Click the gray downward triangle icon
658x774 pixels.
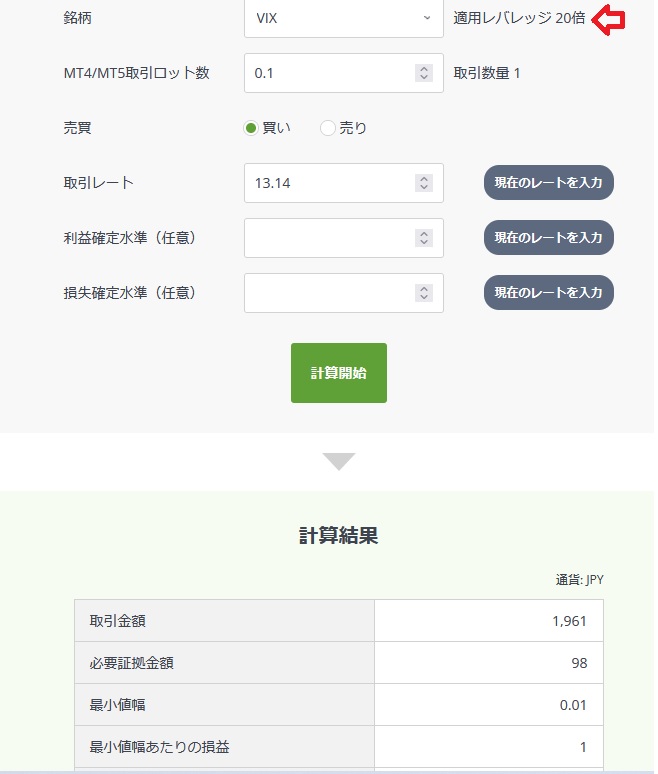point(339,461)
